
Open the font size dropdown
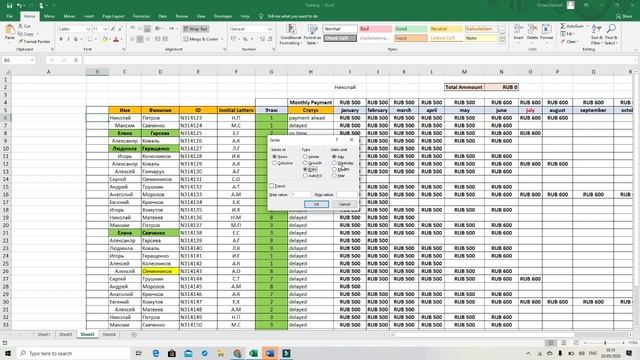(x=105, y=29)
